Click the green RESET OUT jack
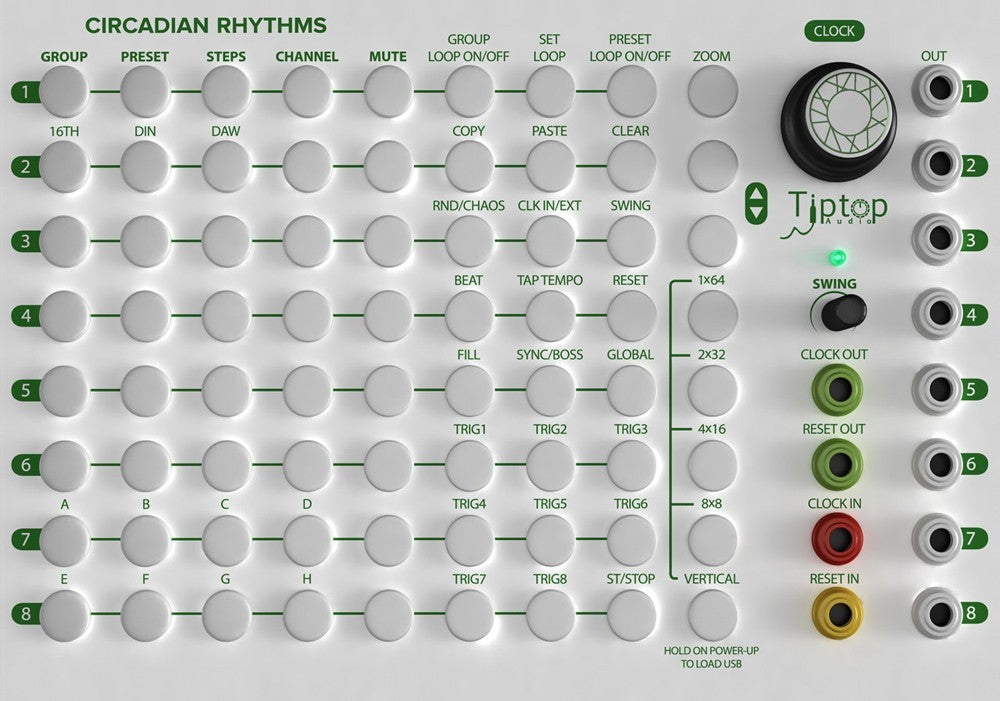The height and width of the screenshot is (701, 1000). 837,464
